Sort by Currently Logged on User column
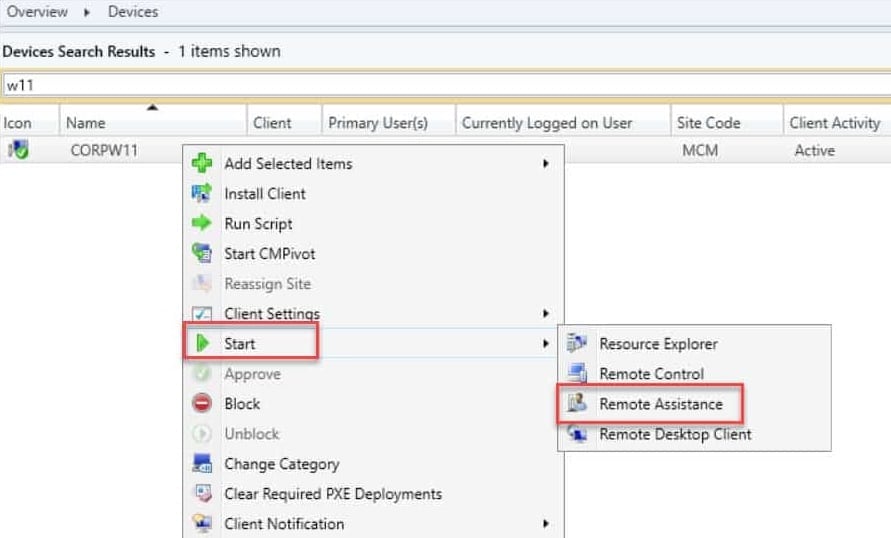The width and height of the screenshot is (891, 538). tap(563, 122)
